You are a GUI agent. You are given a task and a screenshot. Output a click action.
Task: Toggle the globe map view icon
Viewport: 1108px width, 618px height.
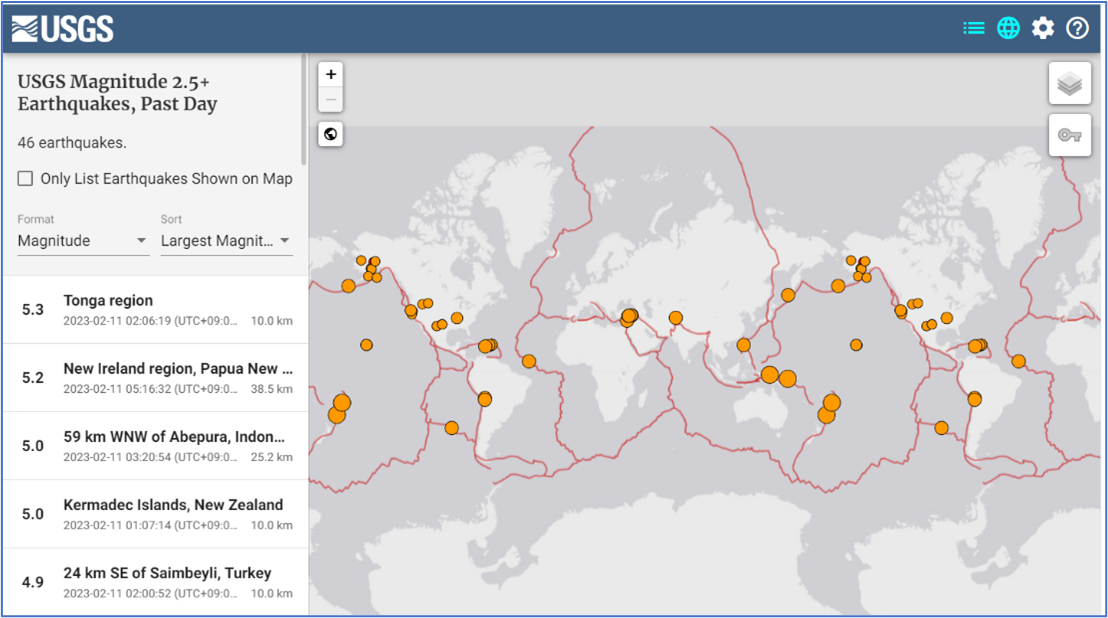tap(1008, 28)
